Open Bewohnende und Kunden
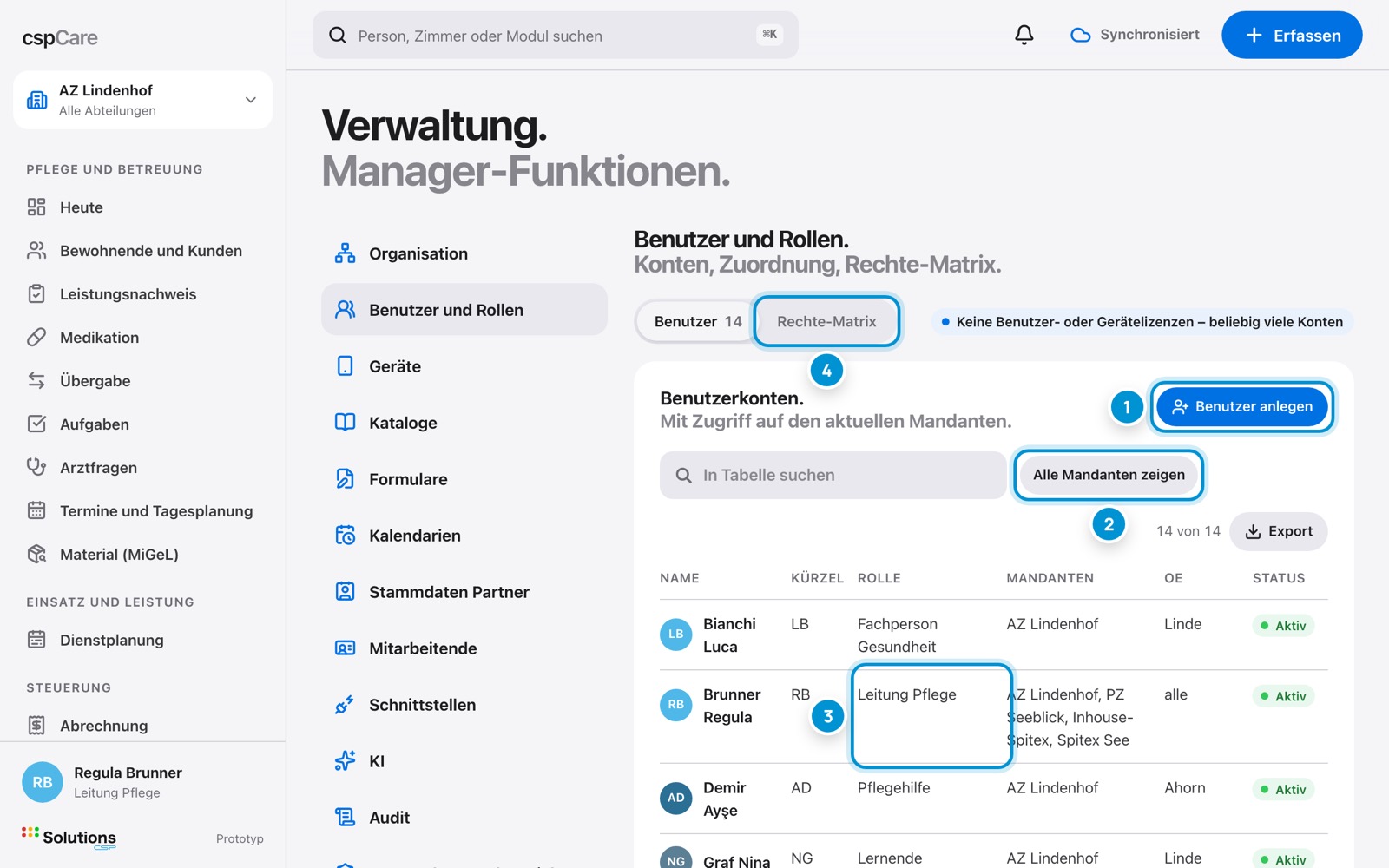Viewport: 1389px width, 868px height. [x=142, y=251]
